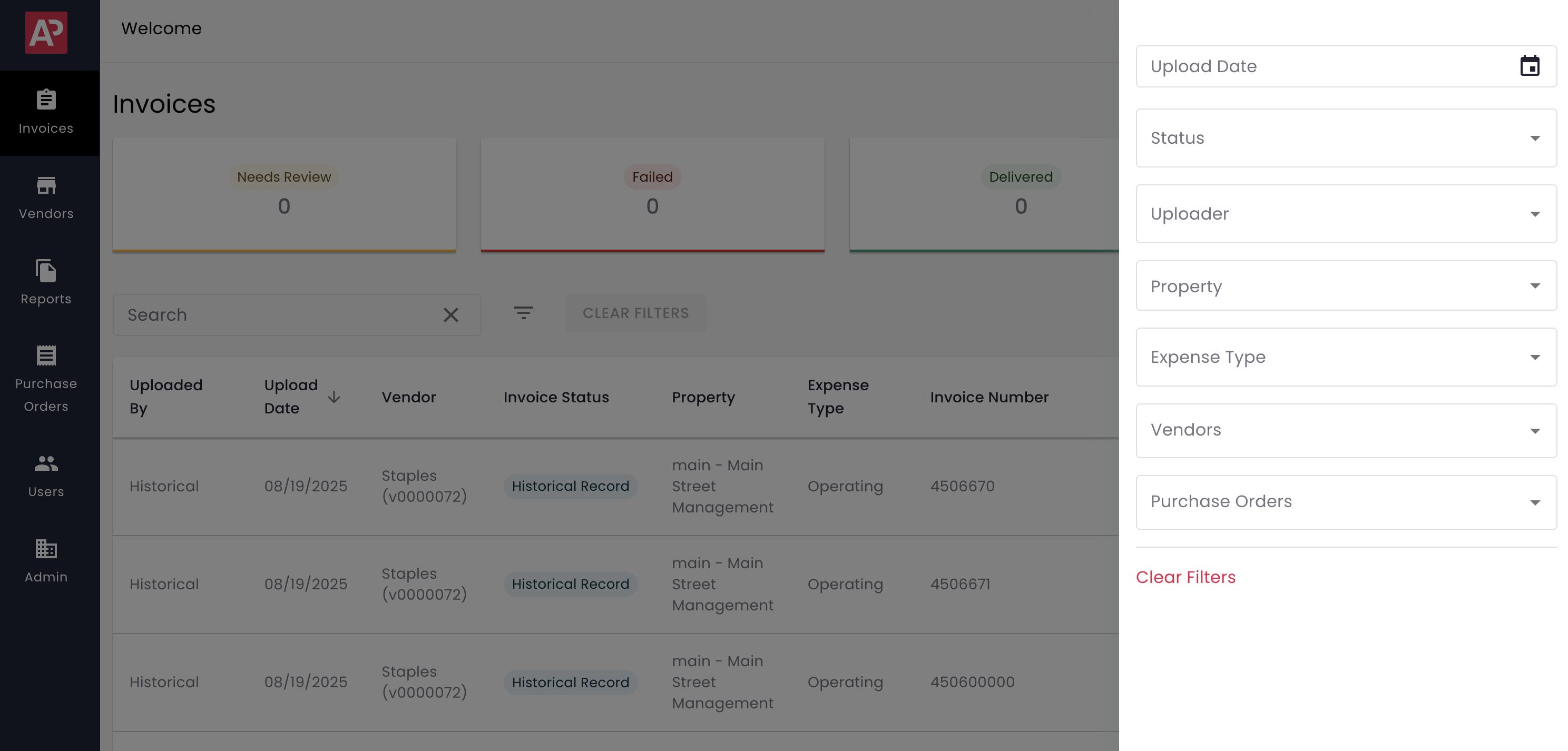Click the AP logo in sidebar
The width and height of the screenshot is (1568, 751).
tap(46, 32)
